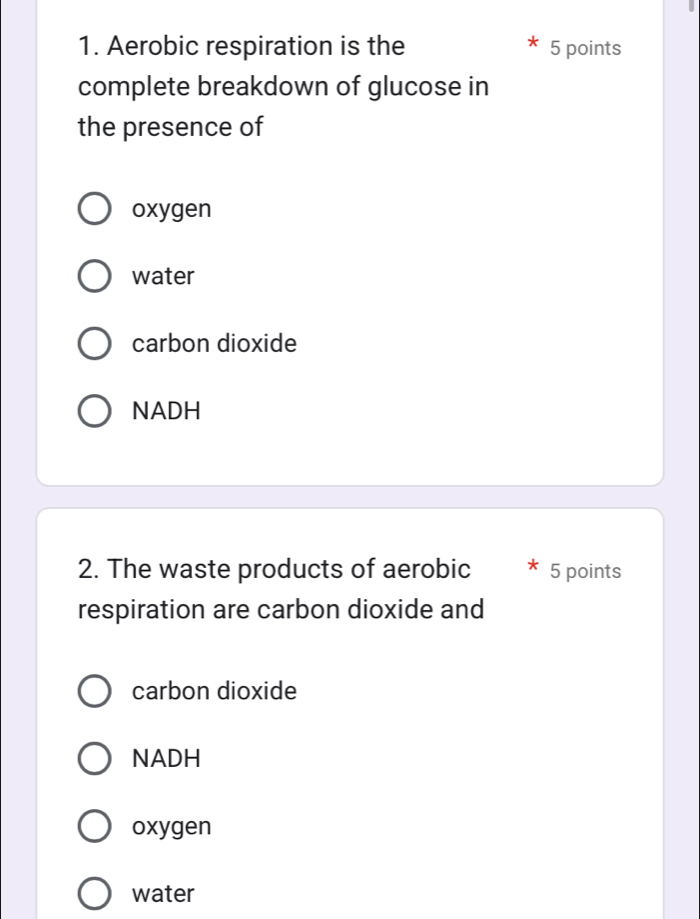This screenshot has width=700, height=919.
Task: Select the oxygen option for question 1
Action: tap(94, 208)
